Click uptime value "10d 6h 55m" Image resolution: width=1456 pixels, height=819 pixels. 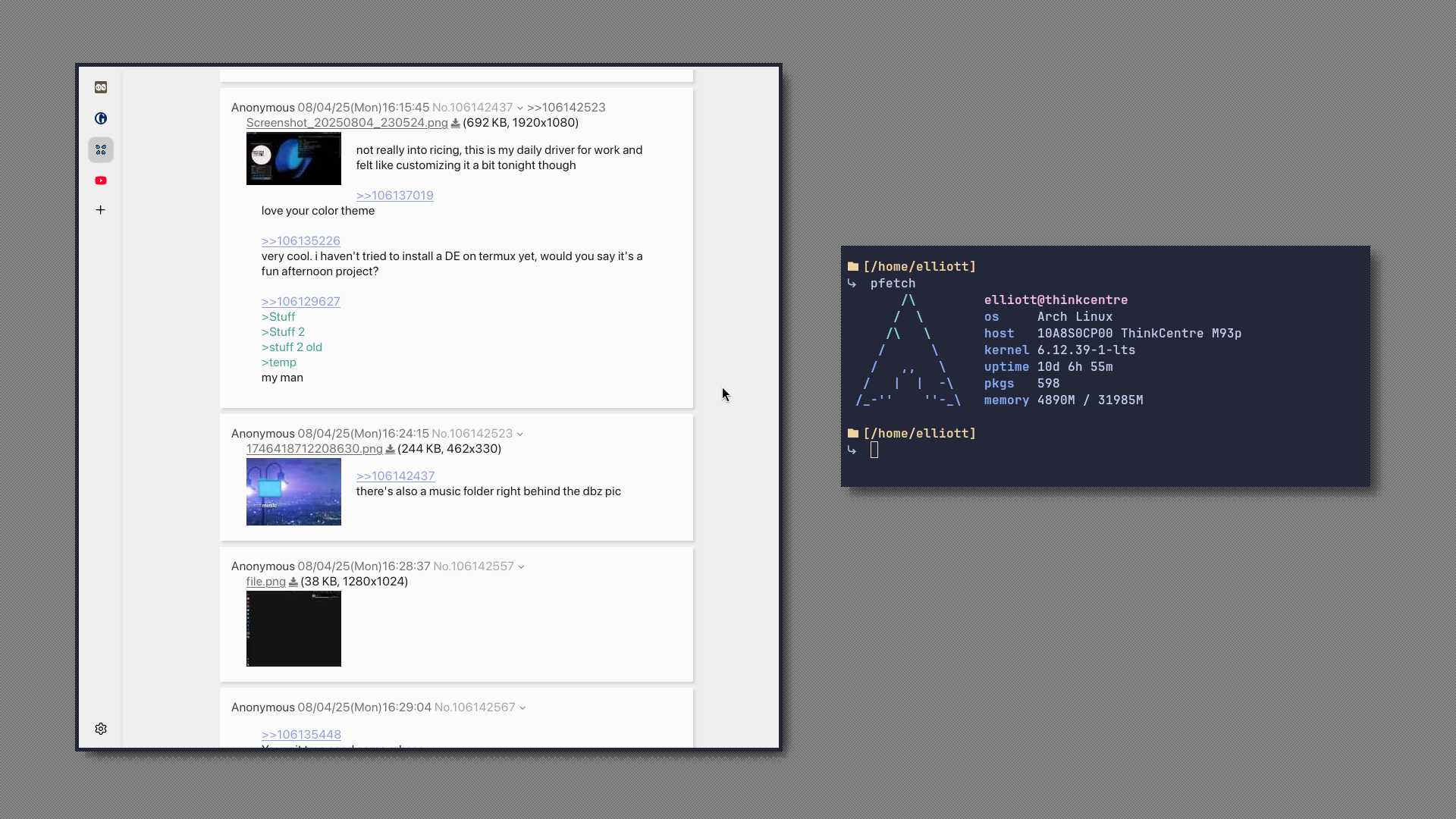click(x=1075, y=367)
